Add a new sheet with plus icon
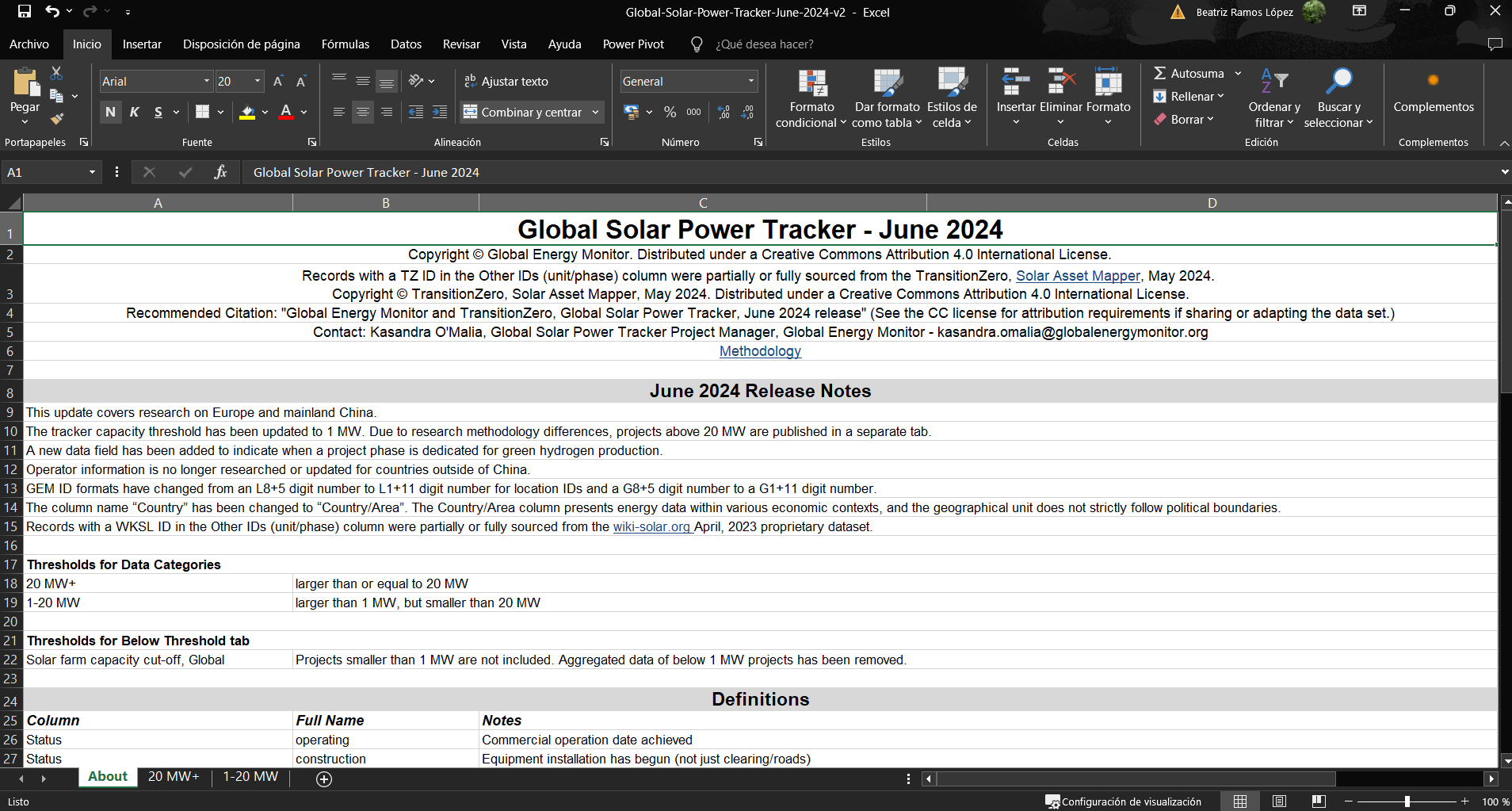Screen dimensions: 1512x811 coord(324,778)
